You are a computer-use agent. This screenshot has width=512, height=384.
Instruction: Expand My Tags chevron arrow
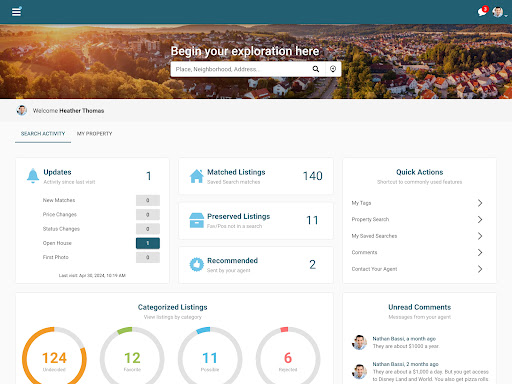click(480, 203)
